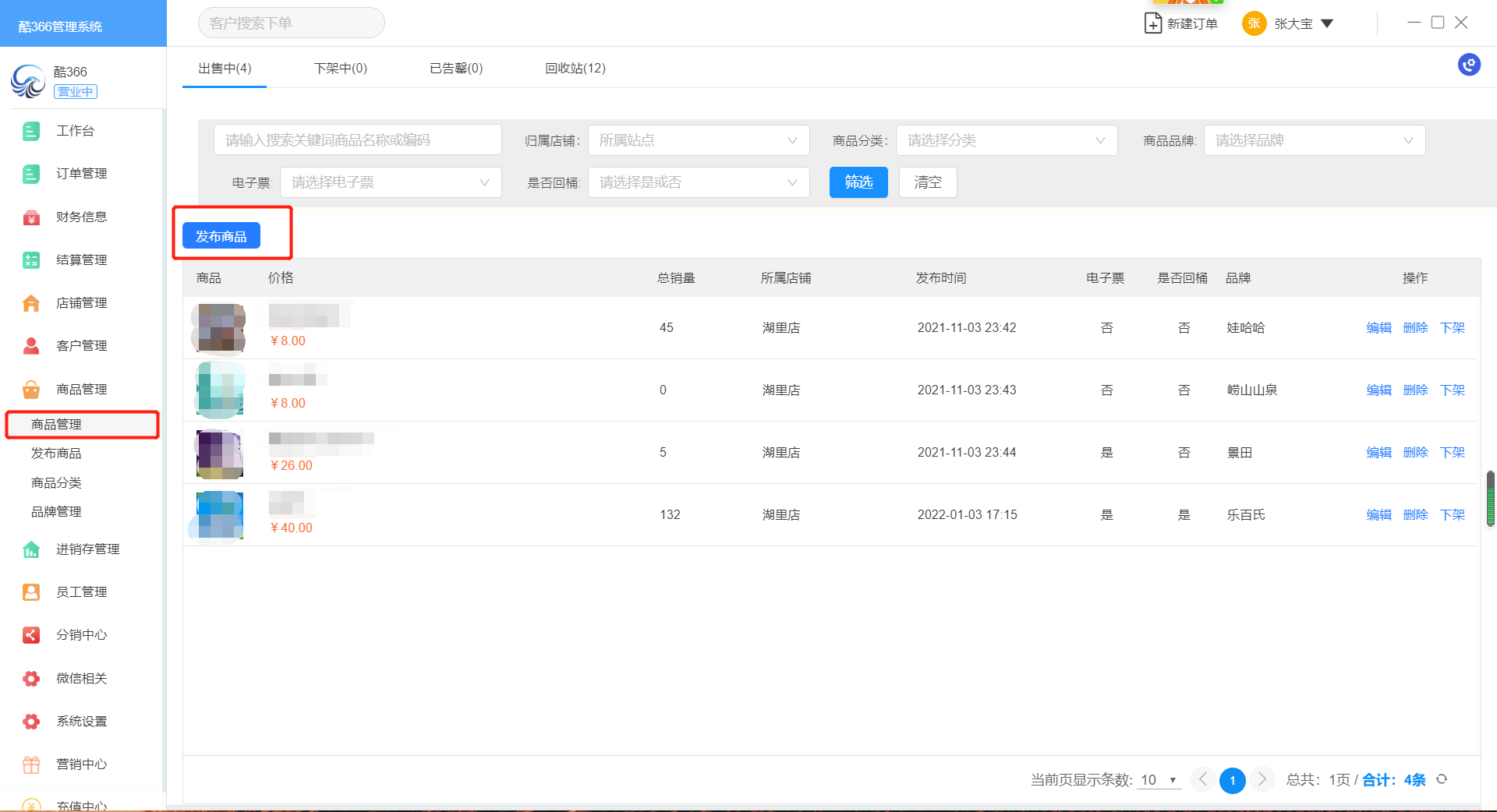The height and width of the screenshot is (812, 1497).
Task: Expand the 电子票 selection dropdown
Action: [390, 182]
